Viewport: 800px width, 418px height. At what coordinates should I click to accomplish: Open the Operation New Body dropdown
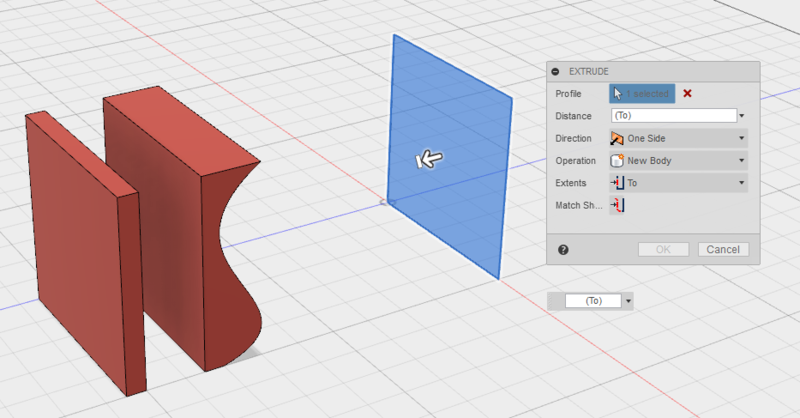point(679,161)
